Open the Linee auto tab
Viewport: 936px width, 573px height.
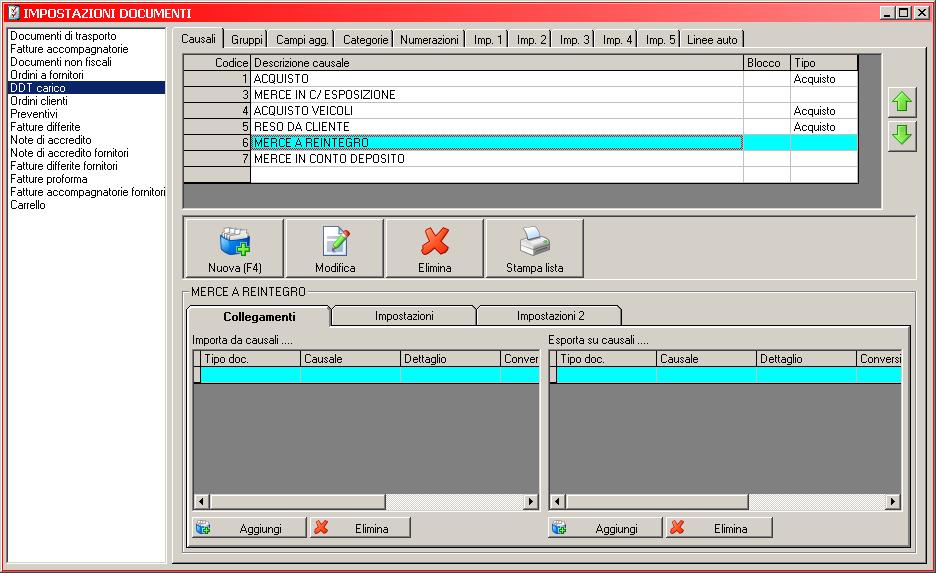tap(712, 39)
